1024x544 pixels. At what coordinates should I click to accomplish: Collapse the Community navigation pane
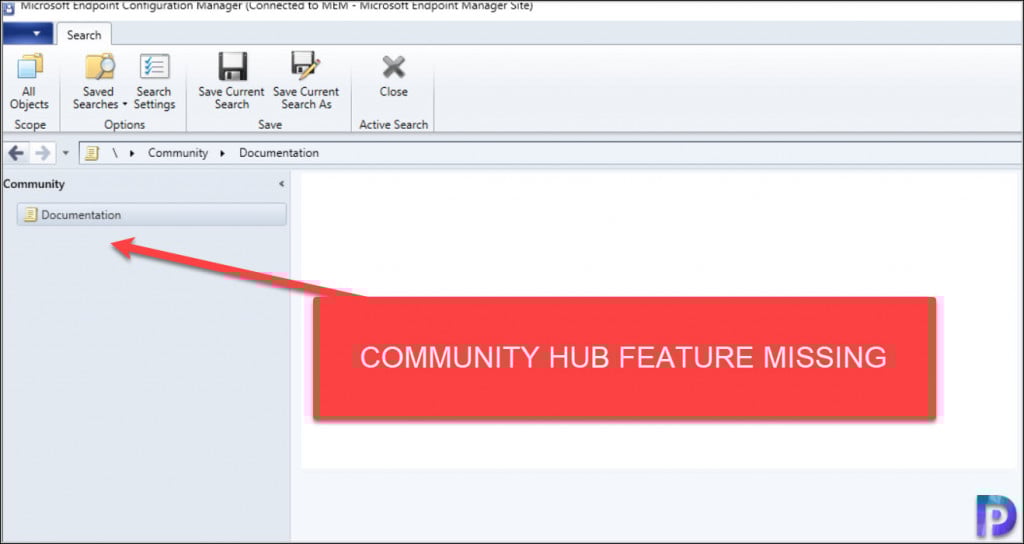(x=281, y=184)
